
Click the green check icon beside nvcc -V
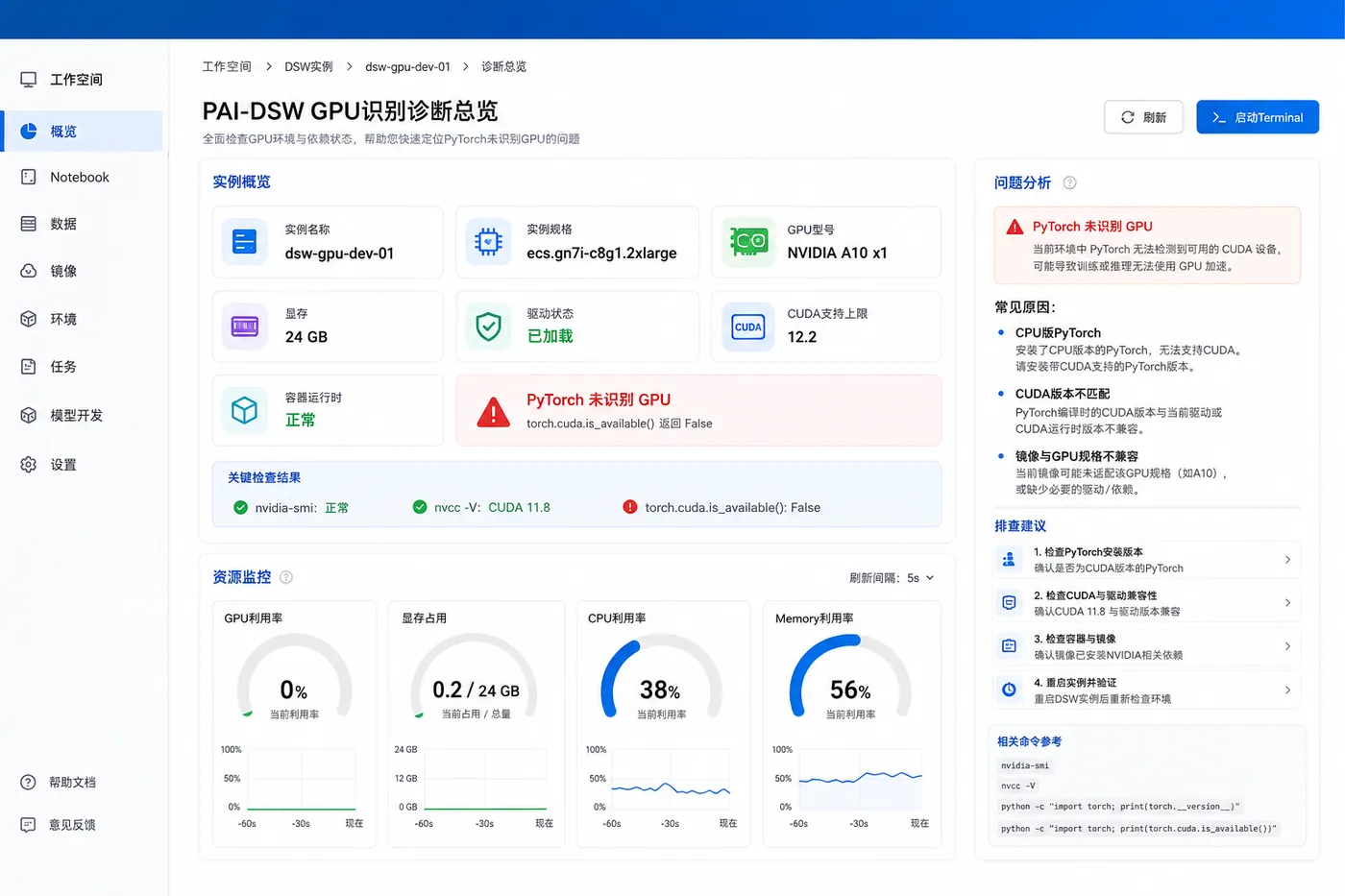coord(420,507)
